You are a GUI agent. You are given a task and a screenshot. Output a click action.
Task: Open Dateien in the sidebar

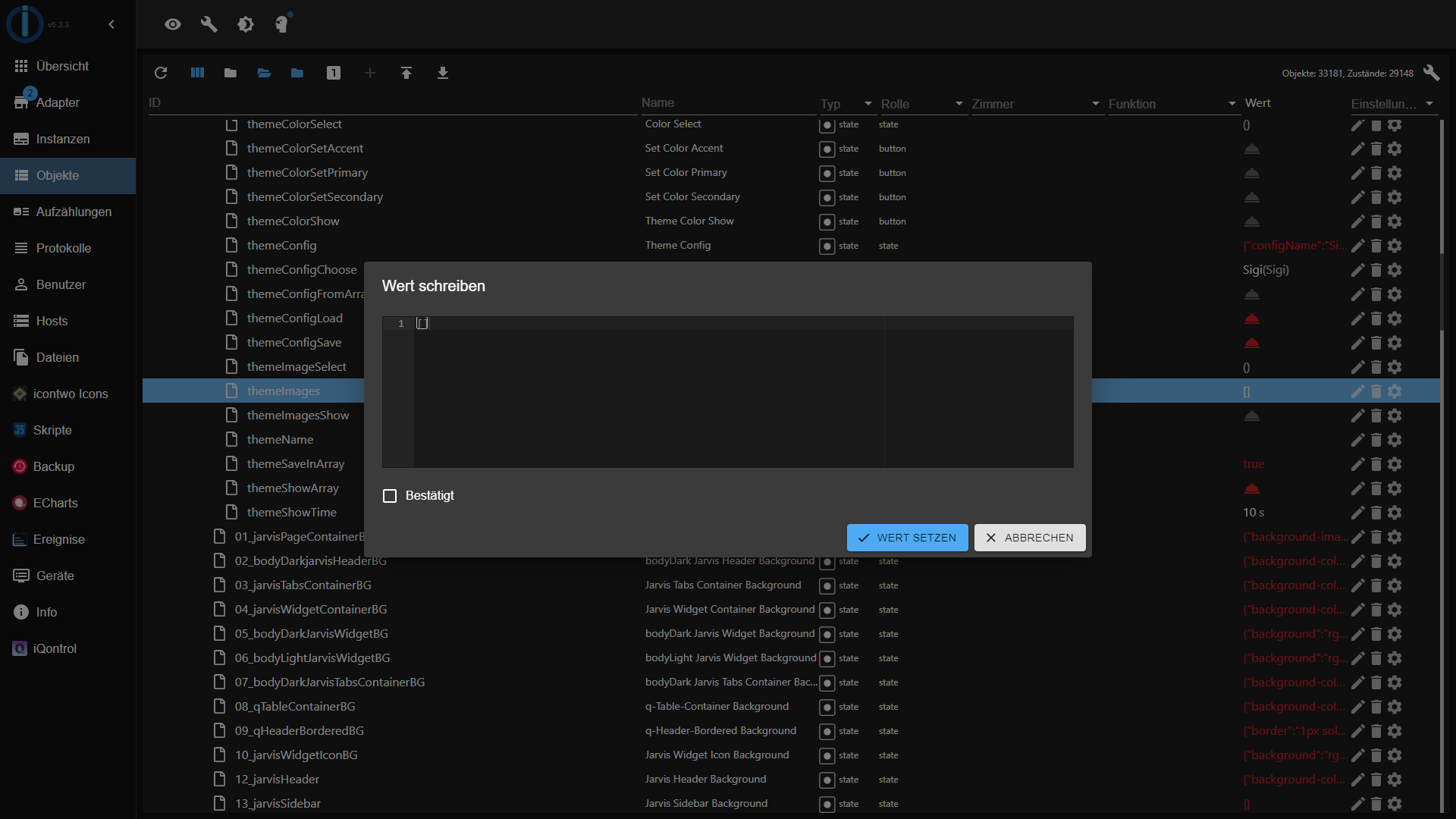(67, 358)
